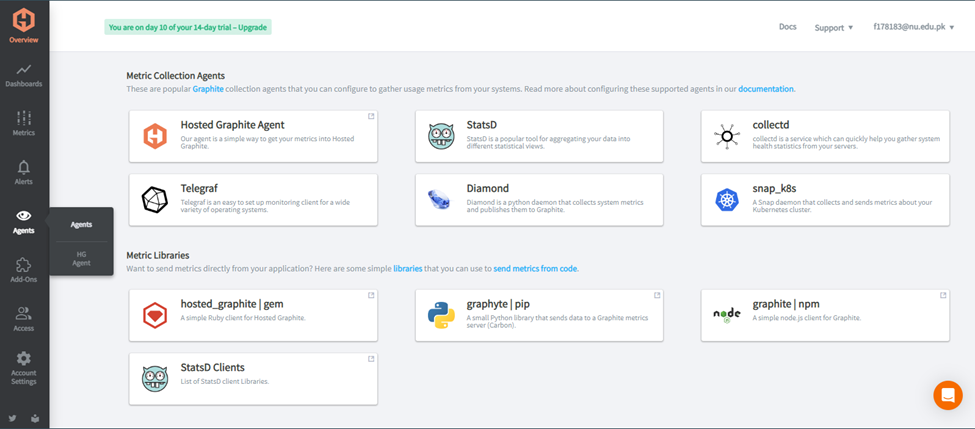
Task: Open the Alerts bell icon
Action: coord(24,167)
